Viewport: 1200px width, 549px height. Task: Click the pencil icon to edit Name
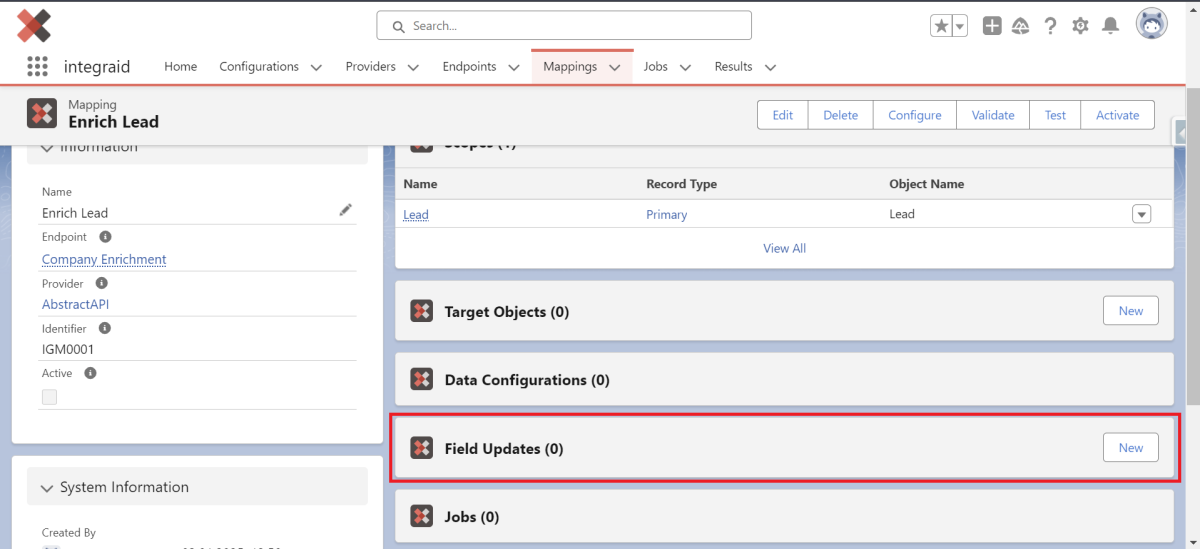click(345, 210)
